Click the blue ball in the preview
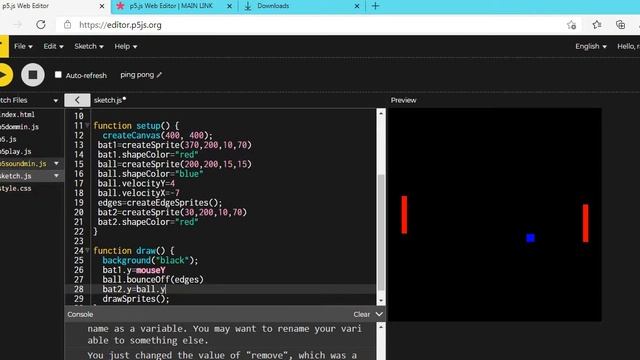This screenshot has width=640, height=360. [x=530, y=238]
